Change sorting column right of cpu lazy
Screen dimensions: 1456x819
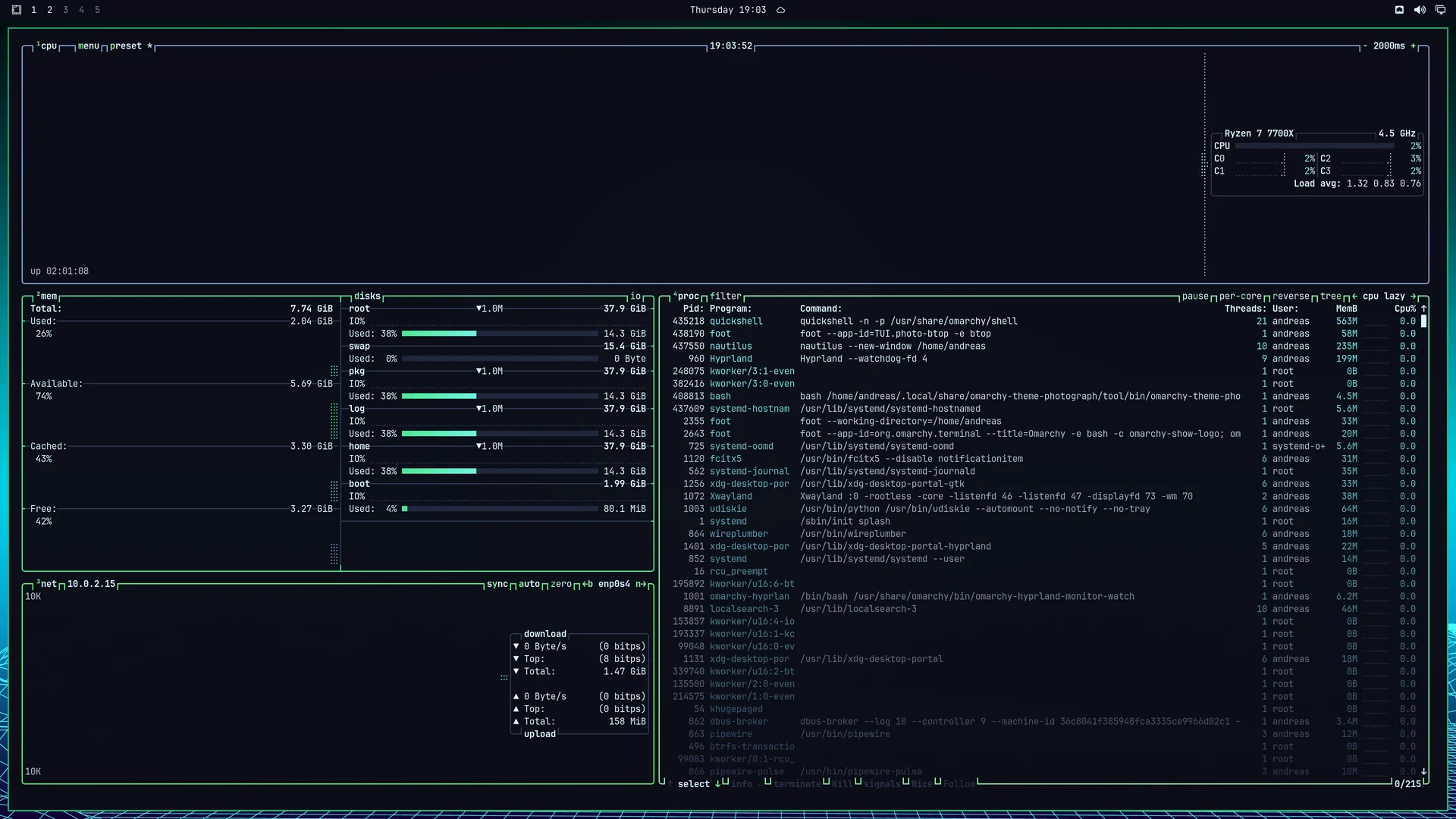tap(1414, 297)
